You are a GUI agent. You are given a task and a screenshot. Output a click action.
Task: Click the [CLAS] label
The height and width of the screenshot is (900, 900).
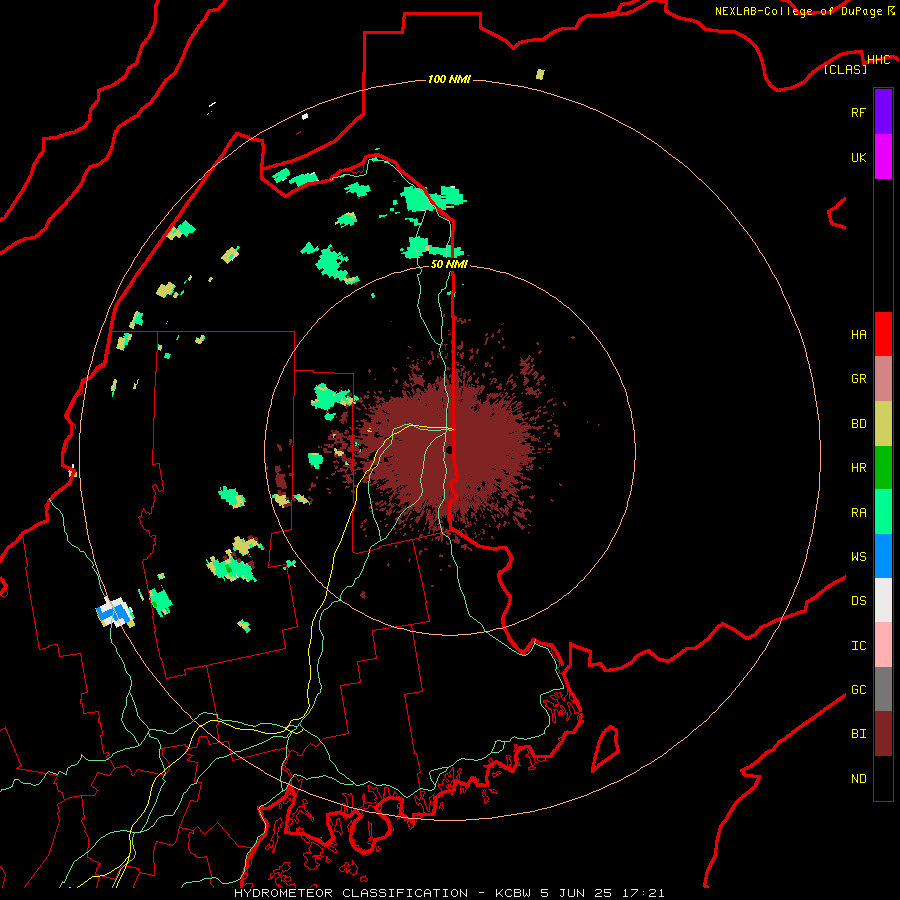click(845, 69)
